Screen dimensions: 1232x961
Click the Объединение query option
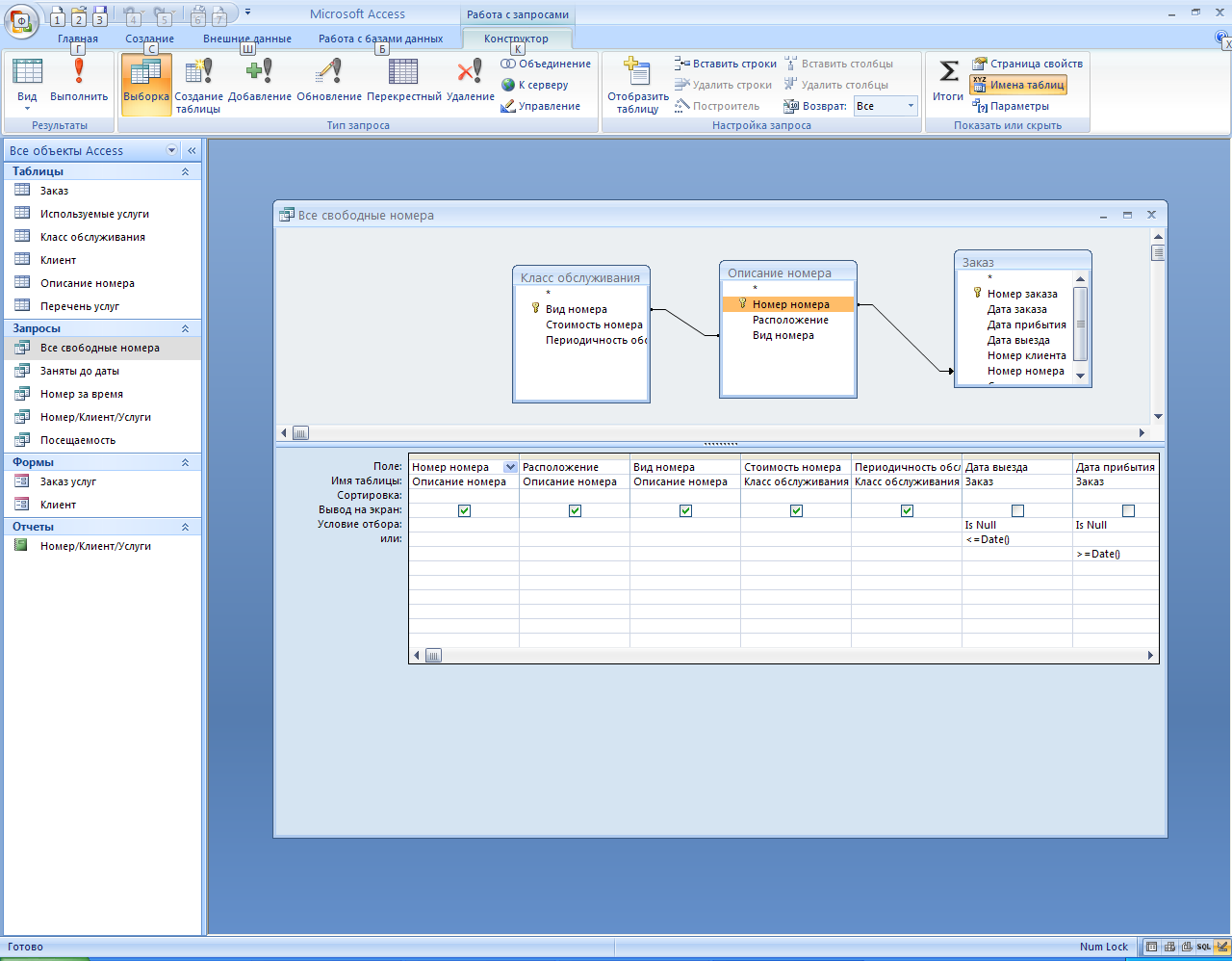(546, 64)
